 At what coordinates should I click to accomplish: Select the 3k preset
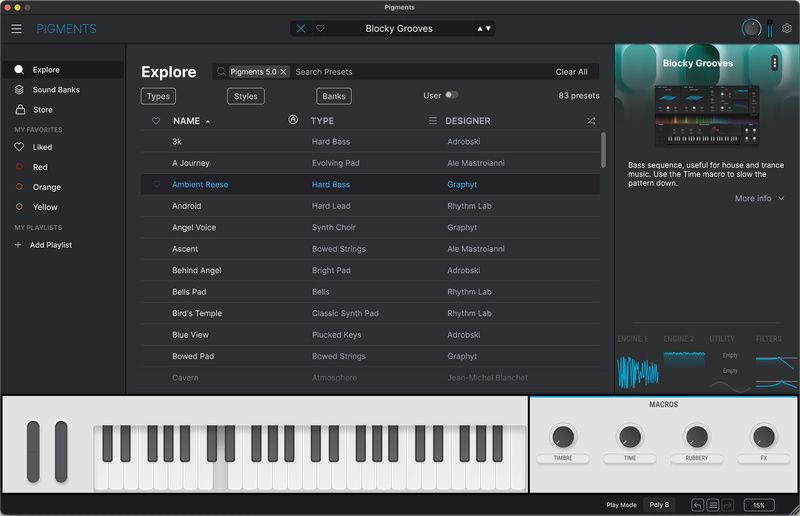(370, 141)
